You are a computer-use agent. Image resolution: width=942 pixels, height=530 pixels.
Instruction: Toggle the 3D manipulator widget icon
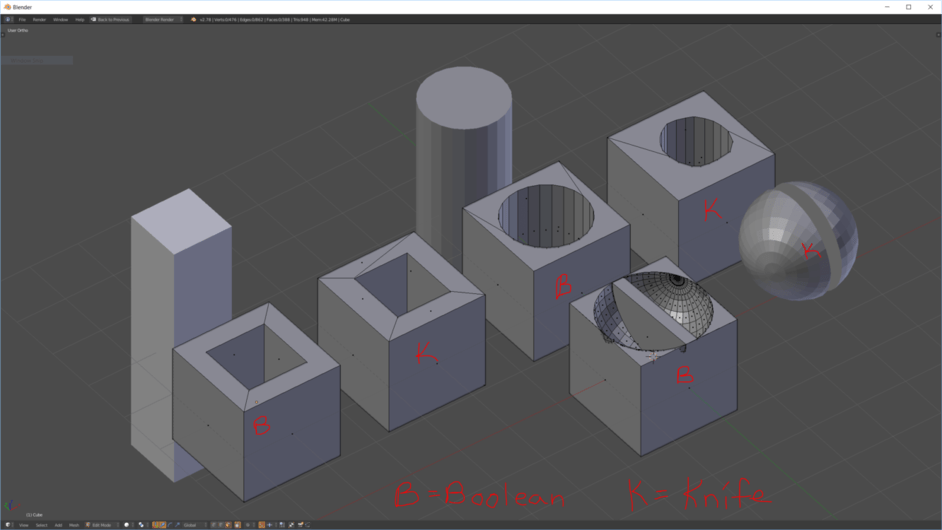click(156, 524)
